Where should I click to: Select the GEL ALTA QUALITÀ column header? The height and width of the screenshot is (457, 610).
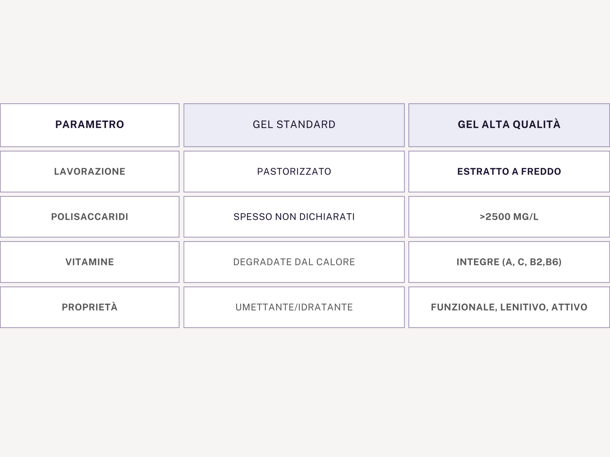509,125
